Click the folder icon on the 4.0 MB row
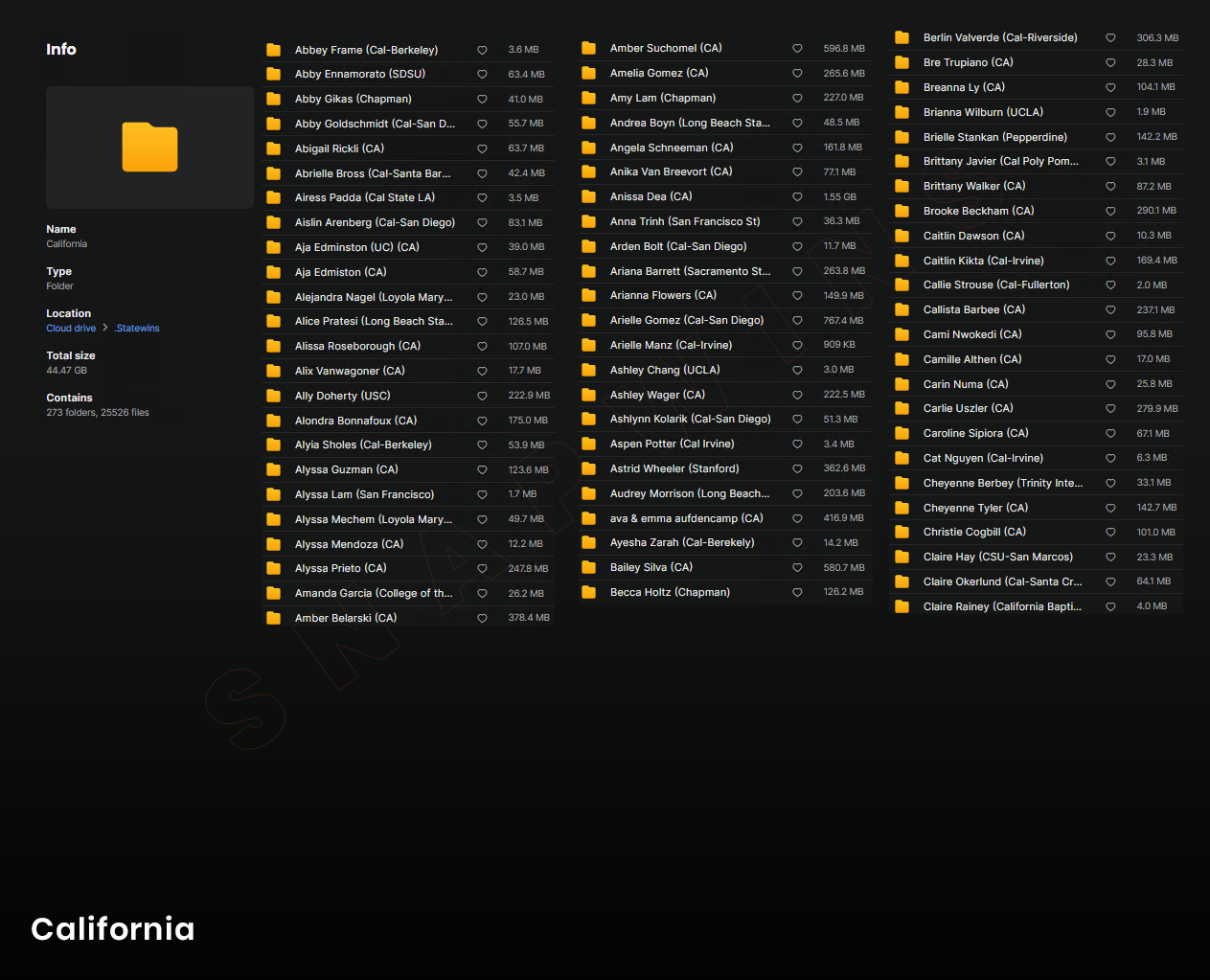The image size is (1210, 980). [x=902, y=606]
